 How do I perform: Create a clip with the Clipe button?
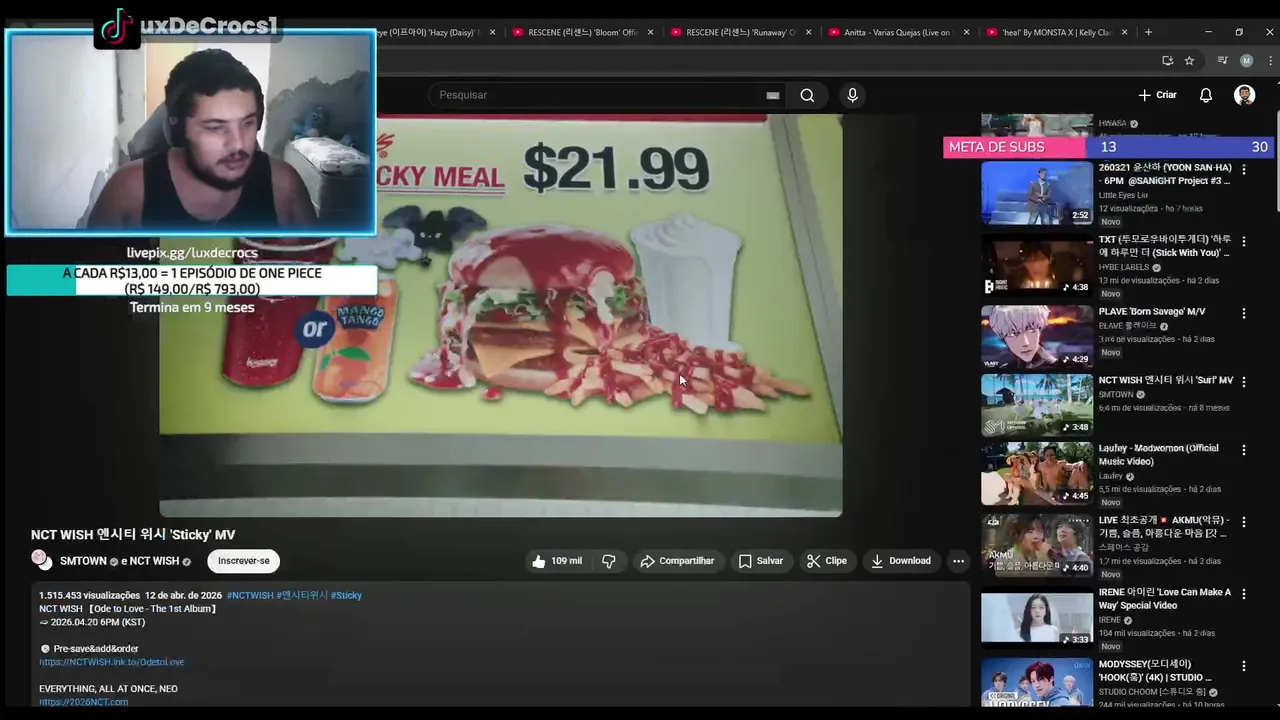pyautogui.click(x=827, y=561)
